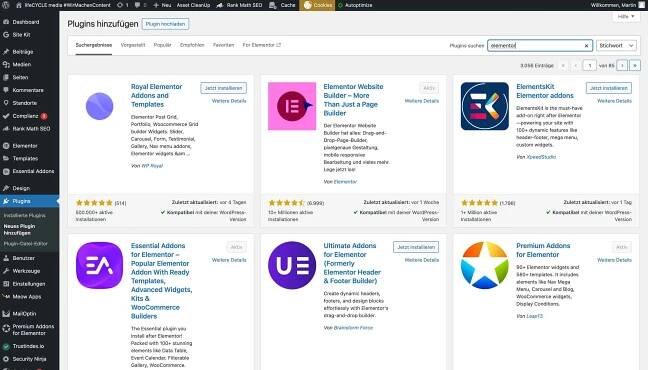Click the Royal Elementor Addons plugin icon
The image size is (648, 370).
click(100, 106)
